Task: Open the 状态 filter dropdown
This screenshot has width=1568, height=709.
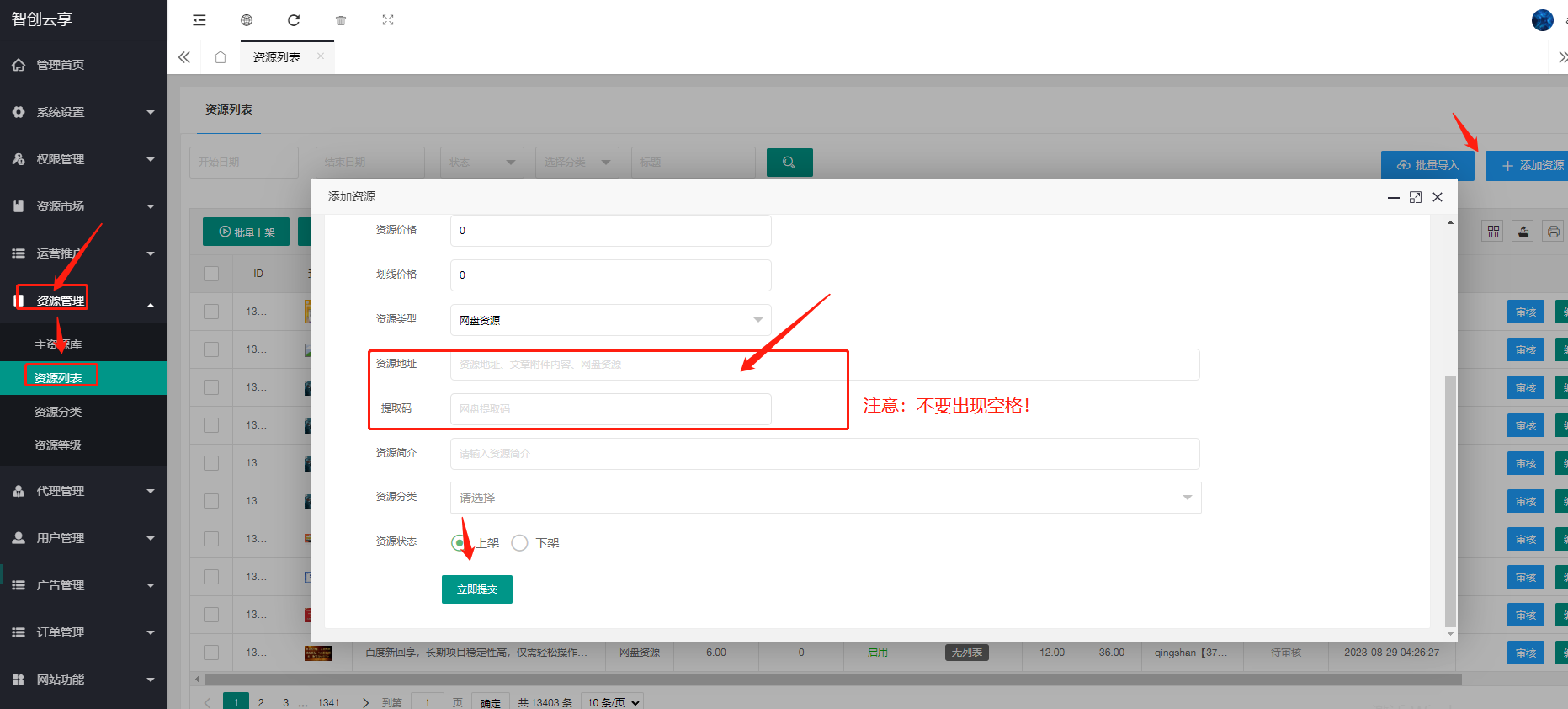Action: (482, 163)
